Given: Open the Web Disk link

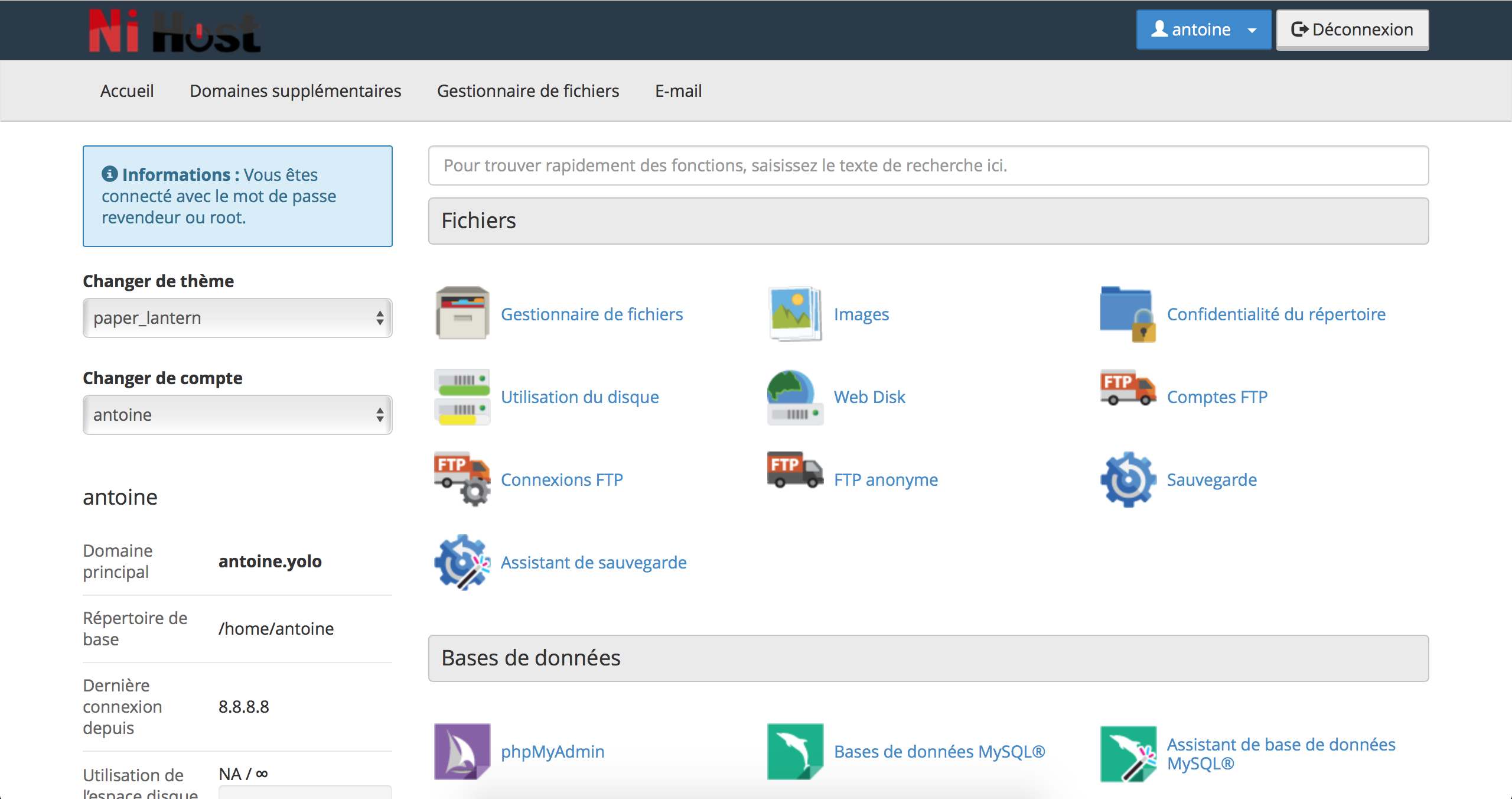Looking at the screenshot, I should [869, 397].
